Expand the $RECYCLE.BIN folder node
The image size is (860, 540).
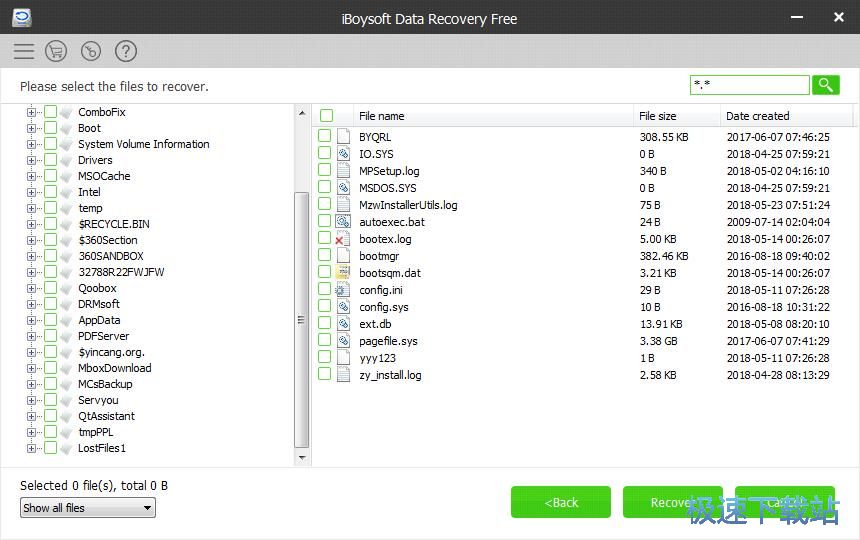[x=31, y=224]
